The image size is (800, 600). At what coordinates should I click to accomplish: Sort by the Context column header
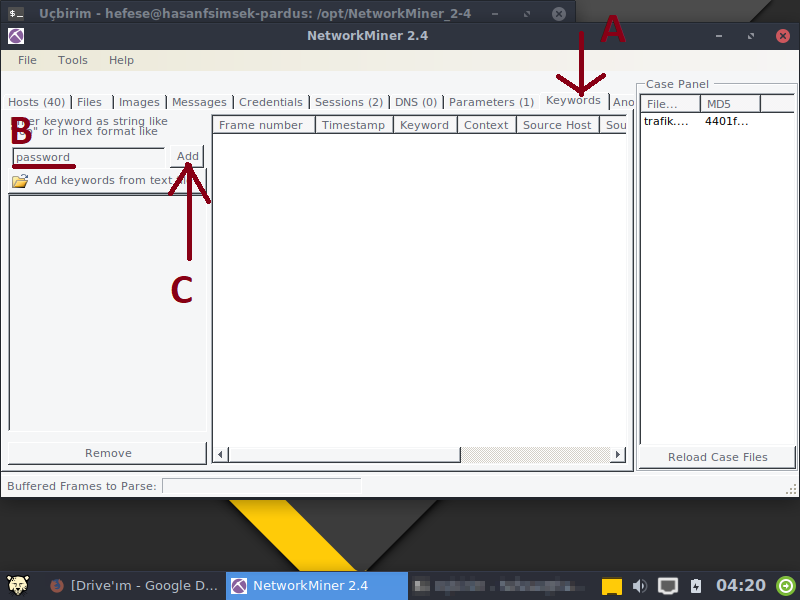486,125
